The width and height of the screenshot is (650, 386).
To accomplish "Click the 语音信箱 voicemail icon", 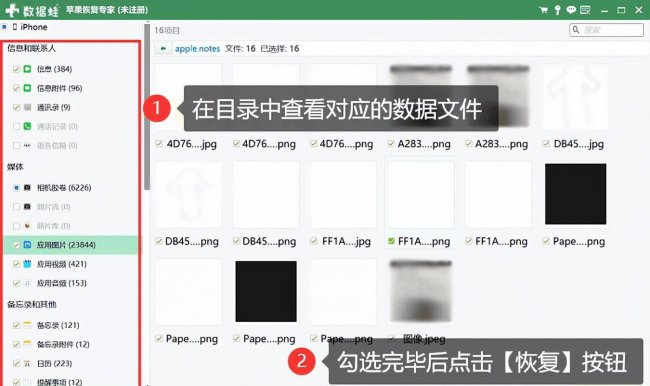I will tap(27, 146).
